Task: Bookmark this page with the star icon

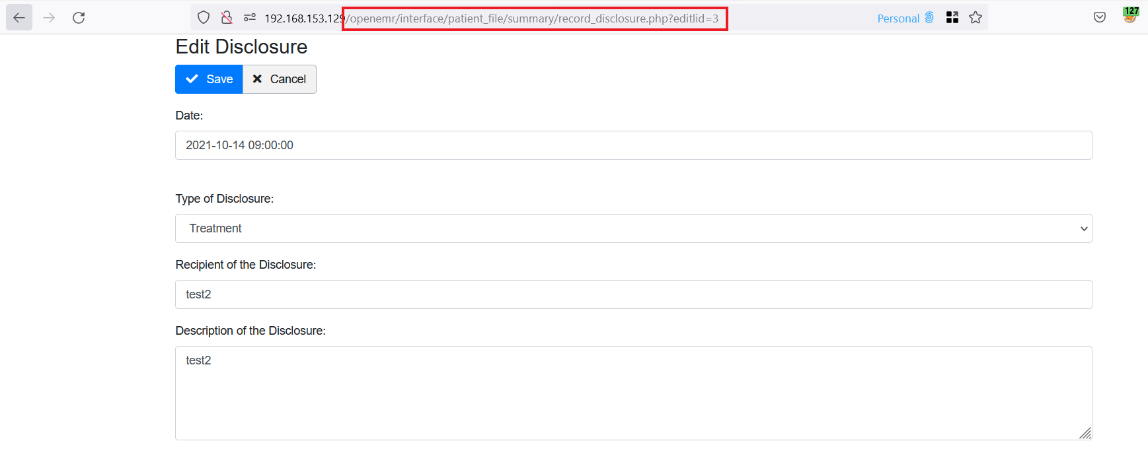Action: click(975, 18)
